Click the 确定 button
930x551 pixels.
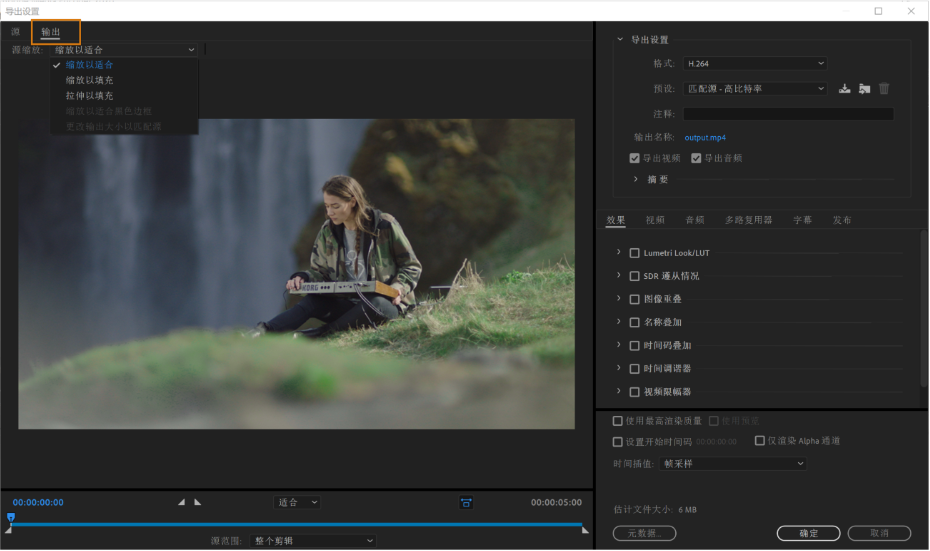pyautogui.click(x=808, y=534)
